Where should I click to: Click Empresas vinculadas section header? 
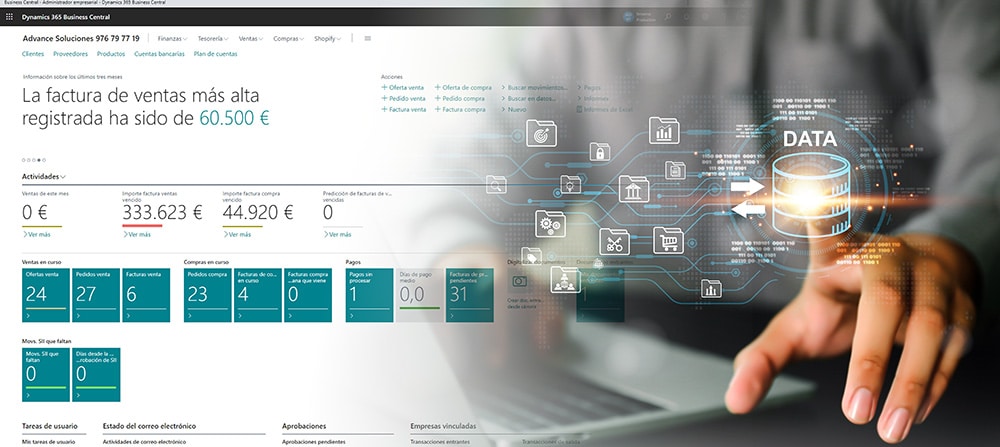tap(443, 426)
